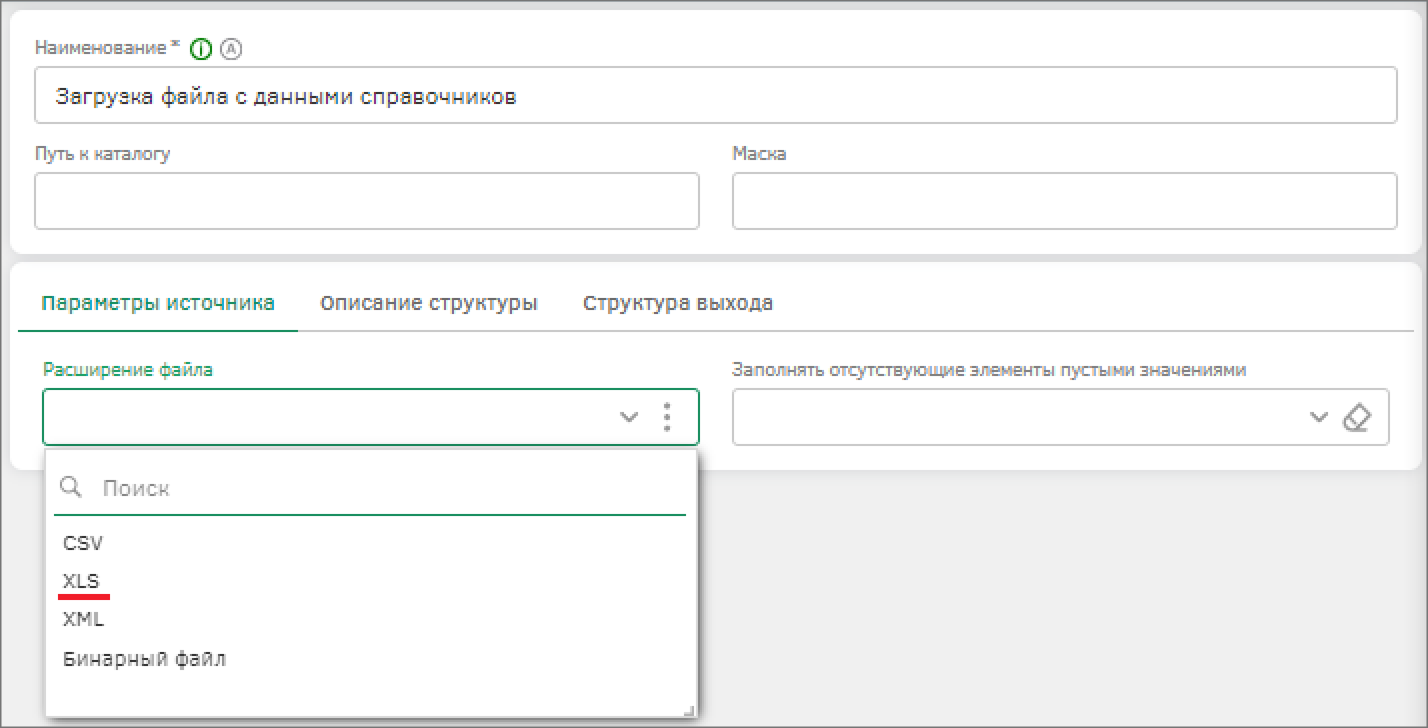Select the Бинарный файл option
1428x728 pixels.
(144, 658)
